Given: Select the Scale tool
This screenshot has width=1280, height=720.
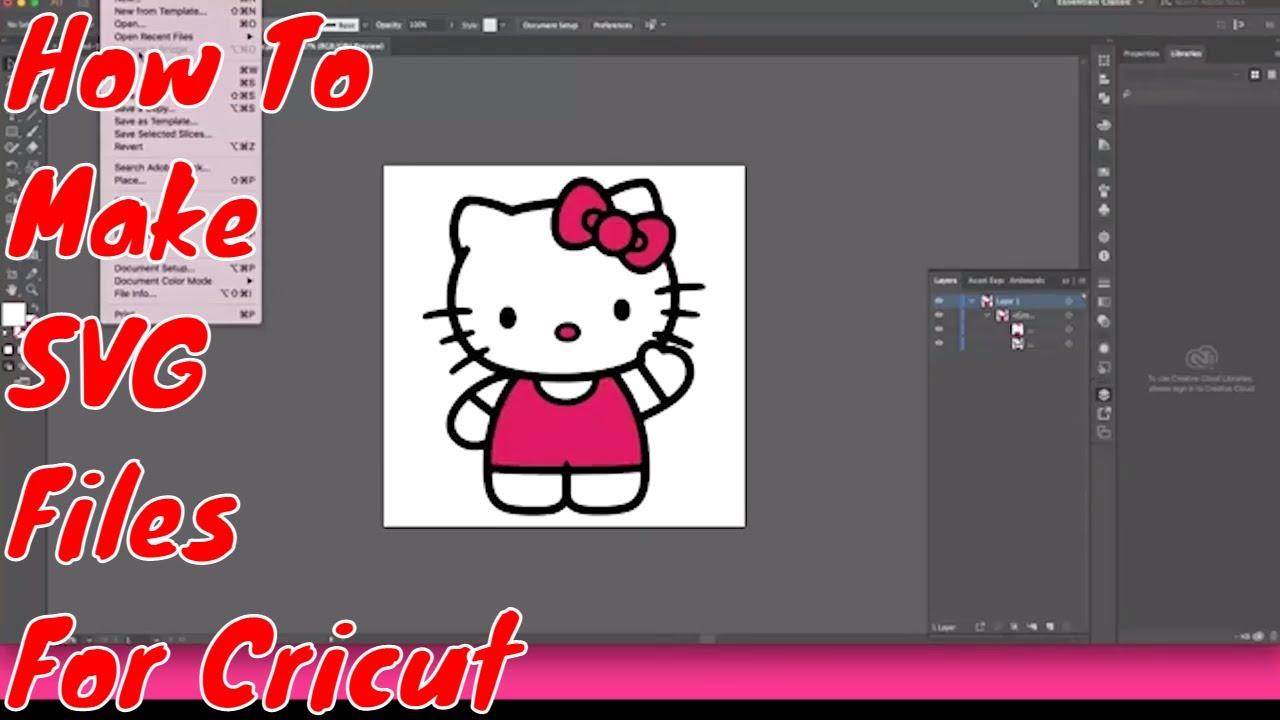Looking at the screenshot, I should [x=32, y=167].
